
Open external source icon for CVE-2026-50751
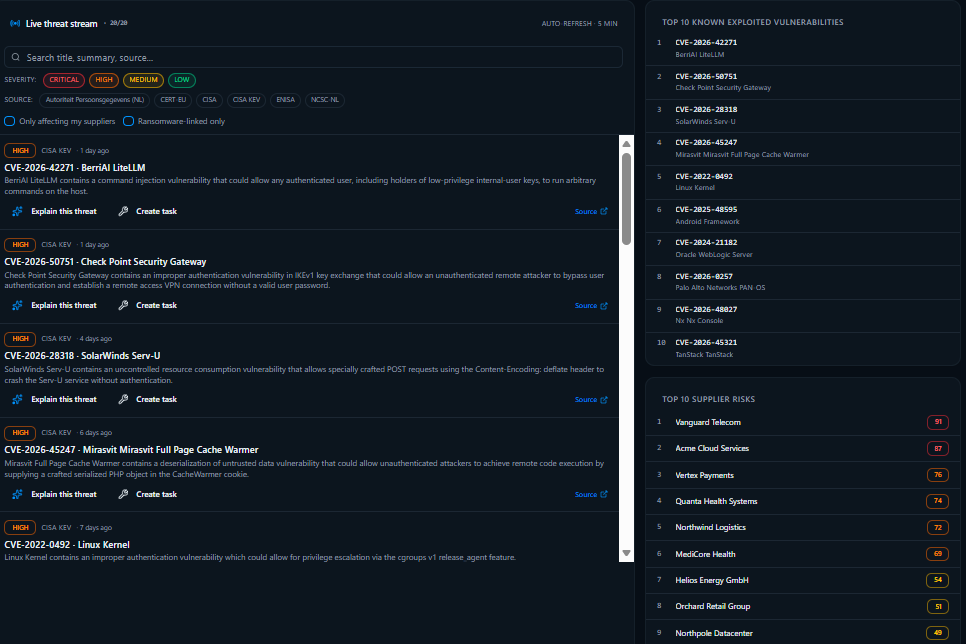pos(604,306)
